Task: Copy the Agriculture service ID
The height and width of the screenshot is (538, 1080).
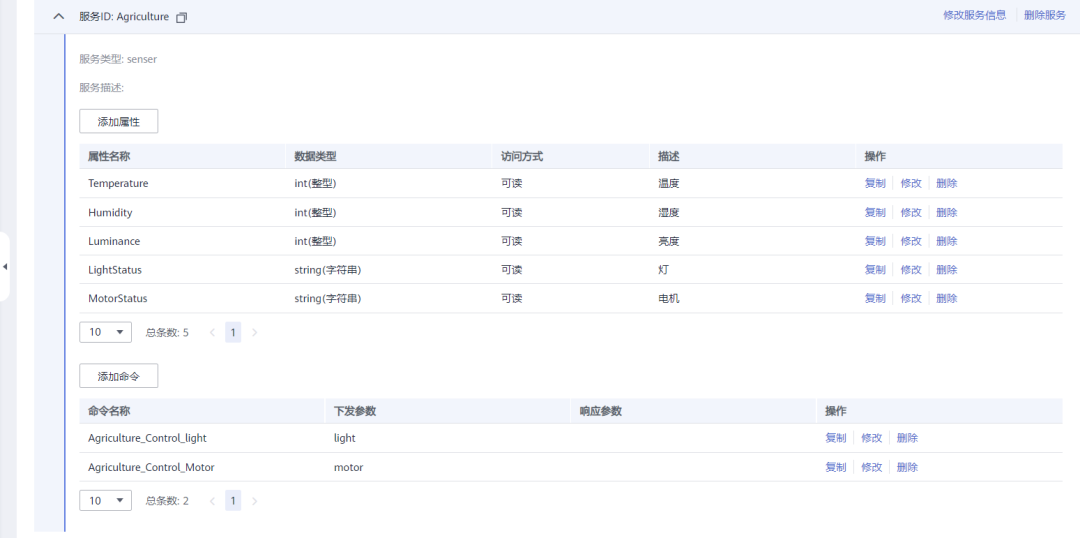Action: point(182,17)
